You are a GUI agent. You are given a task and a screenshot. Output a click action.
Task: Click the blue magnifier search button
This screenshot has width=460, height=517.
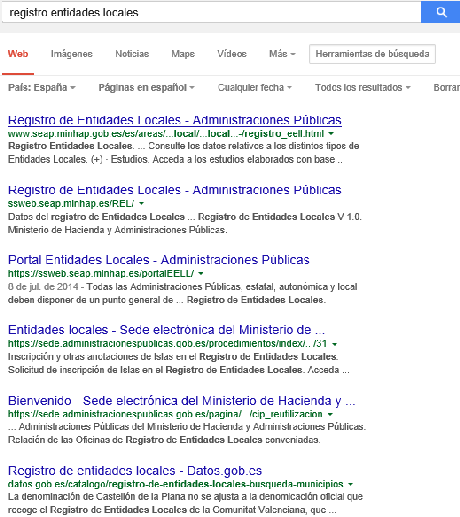click(441, 12)
